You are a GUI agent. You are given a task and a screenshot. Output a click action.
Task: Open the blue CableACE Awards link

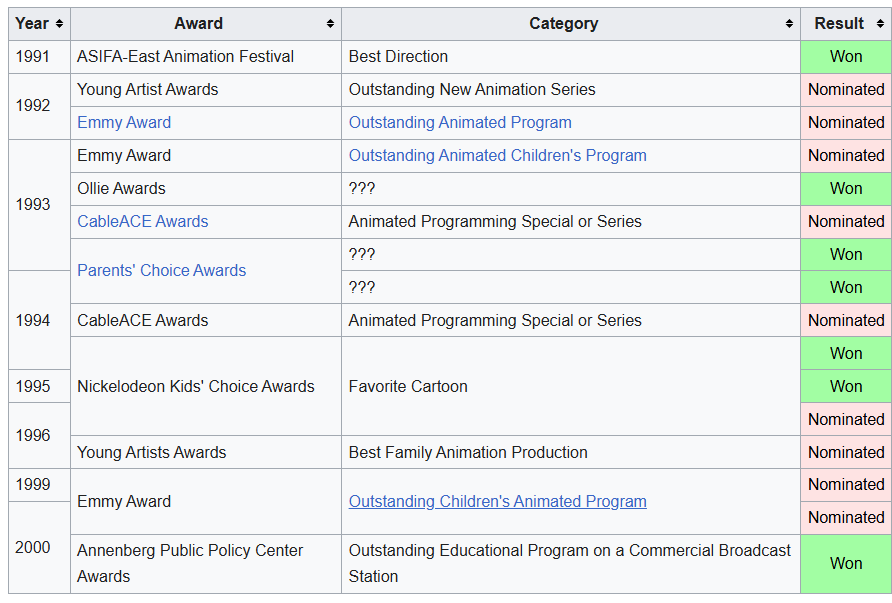[143, 221]
